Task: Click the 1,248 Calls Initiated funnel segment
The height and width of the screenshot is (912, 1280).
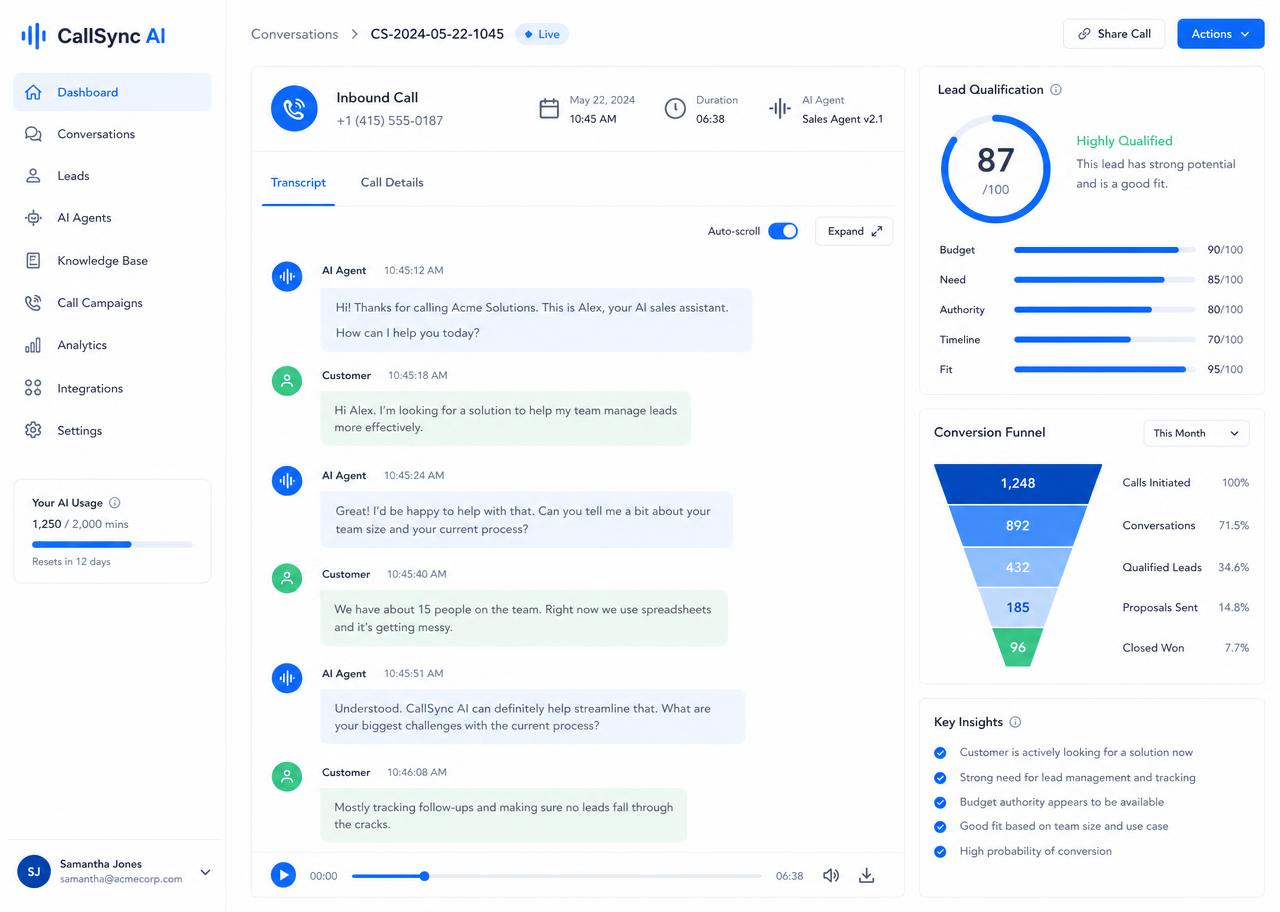Action: pos(1018,483)
